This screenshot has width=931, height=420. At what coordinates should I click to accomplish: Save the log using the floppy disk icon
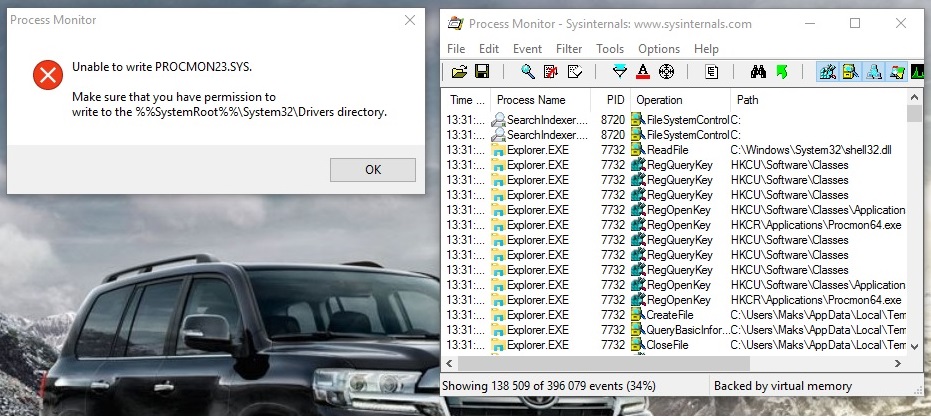click(482, 72)
